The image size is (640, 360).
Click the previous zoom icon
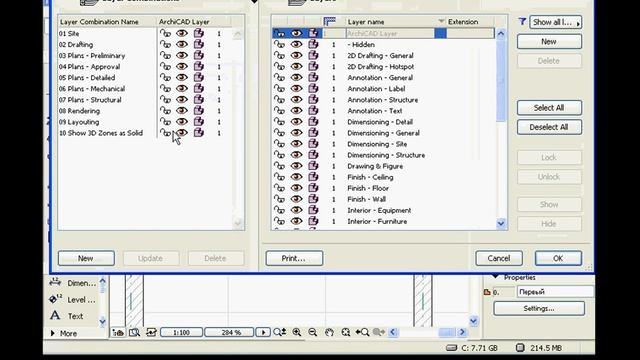point(362,332)
